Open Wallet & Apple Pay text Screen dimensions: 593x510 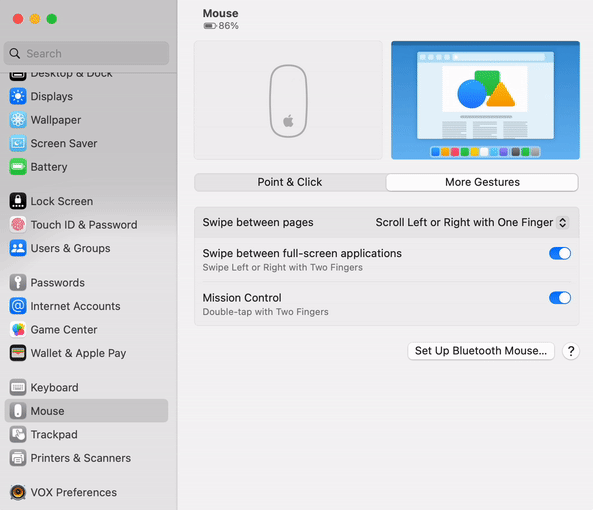(x=78, y=353)
